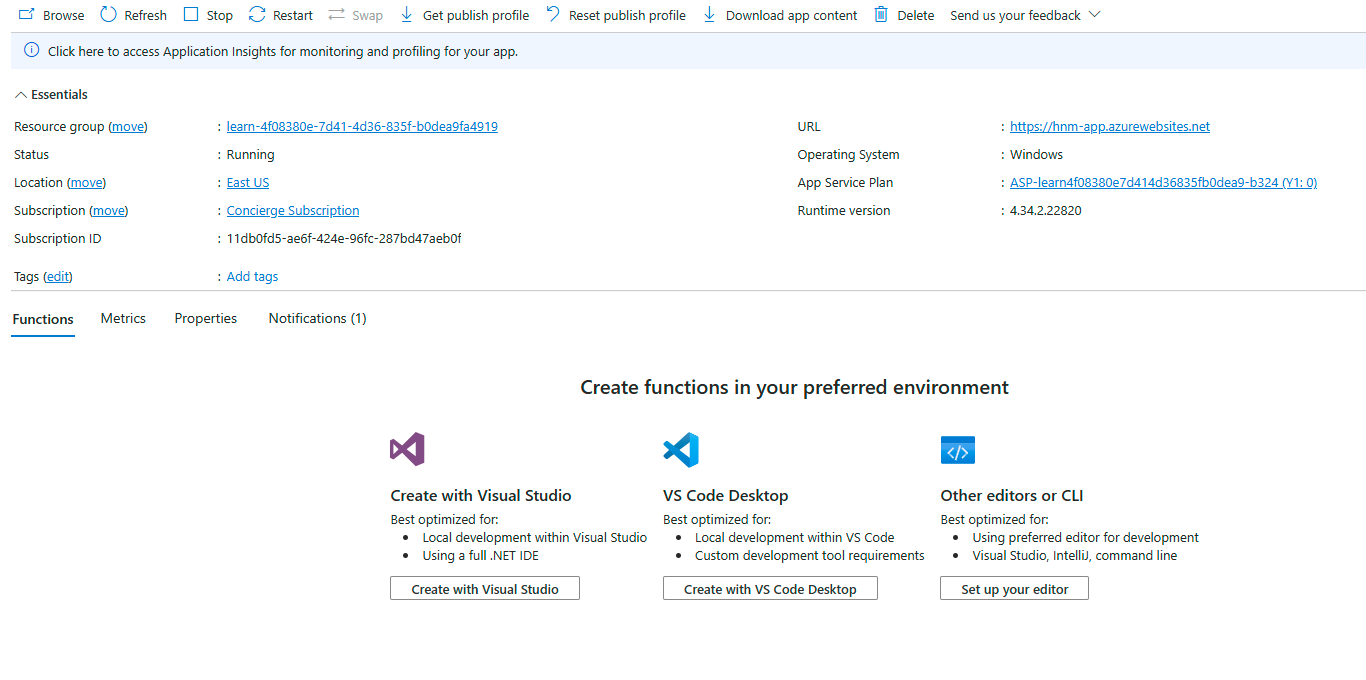Click edit link next to Tags
1366x680 pixels.
coord(59,277)
